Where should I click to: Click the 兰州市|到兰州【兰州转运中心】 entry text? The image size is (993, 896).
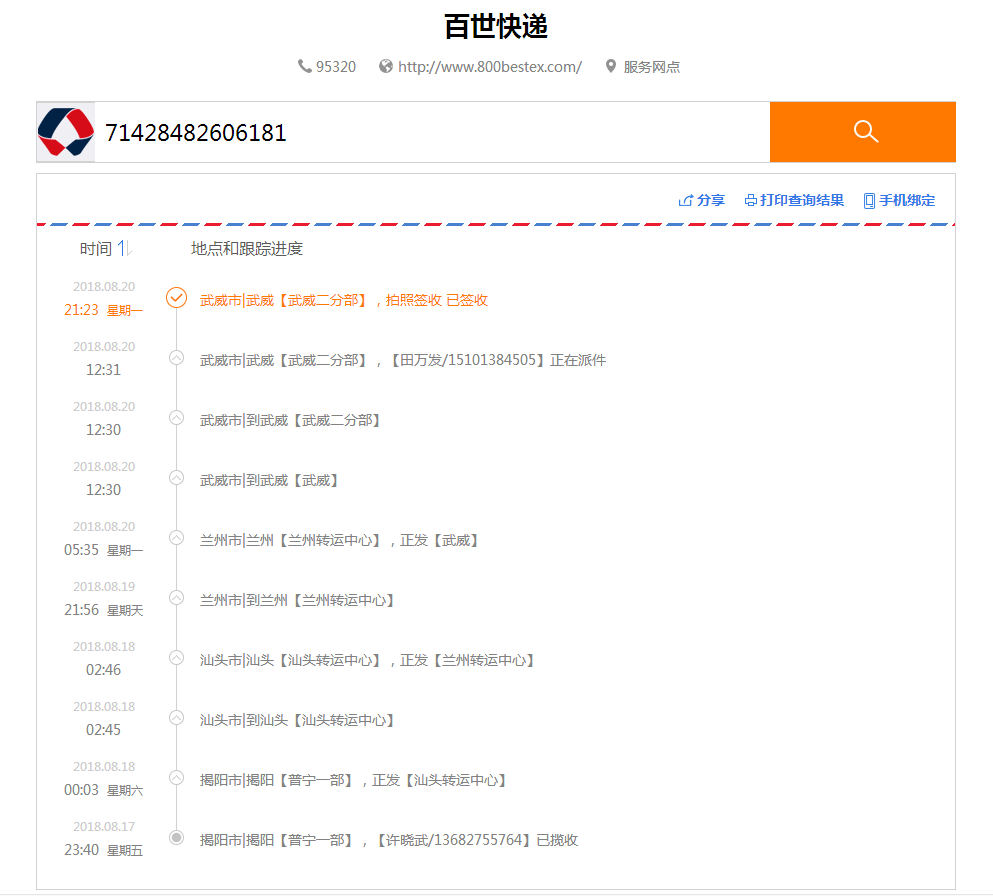pyautogui.click(x=297, y=600)
